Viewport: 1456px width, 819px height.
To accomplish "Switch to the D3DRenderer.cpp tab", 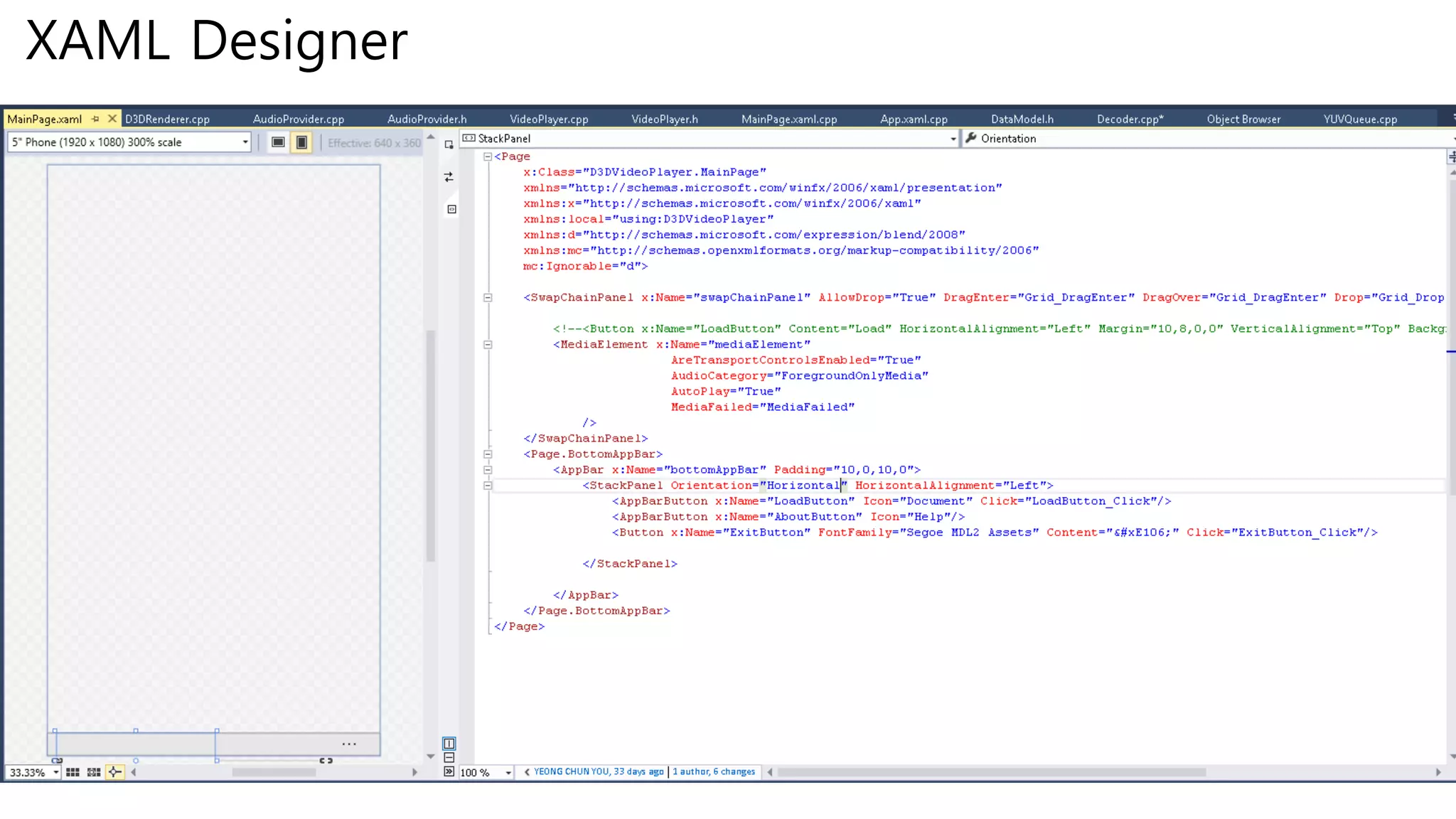I will pos(168,119).
